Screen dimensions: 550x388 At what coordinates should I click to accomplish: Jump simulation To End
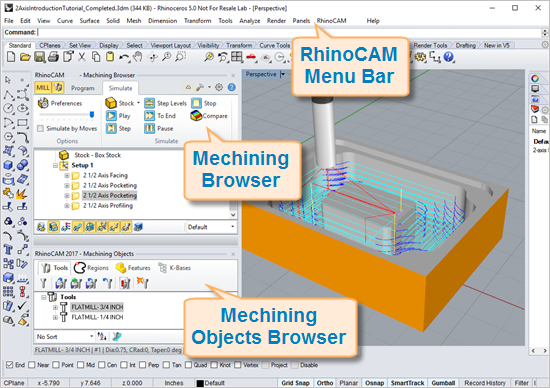(x=160, y=116)
